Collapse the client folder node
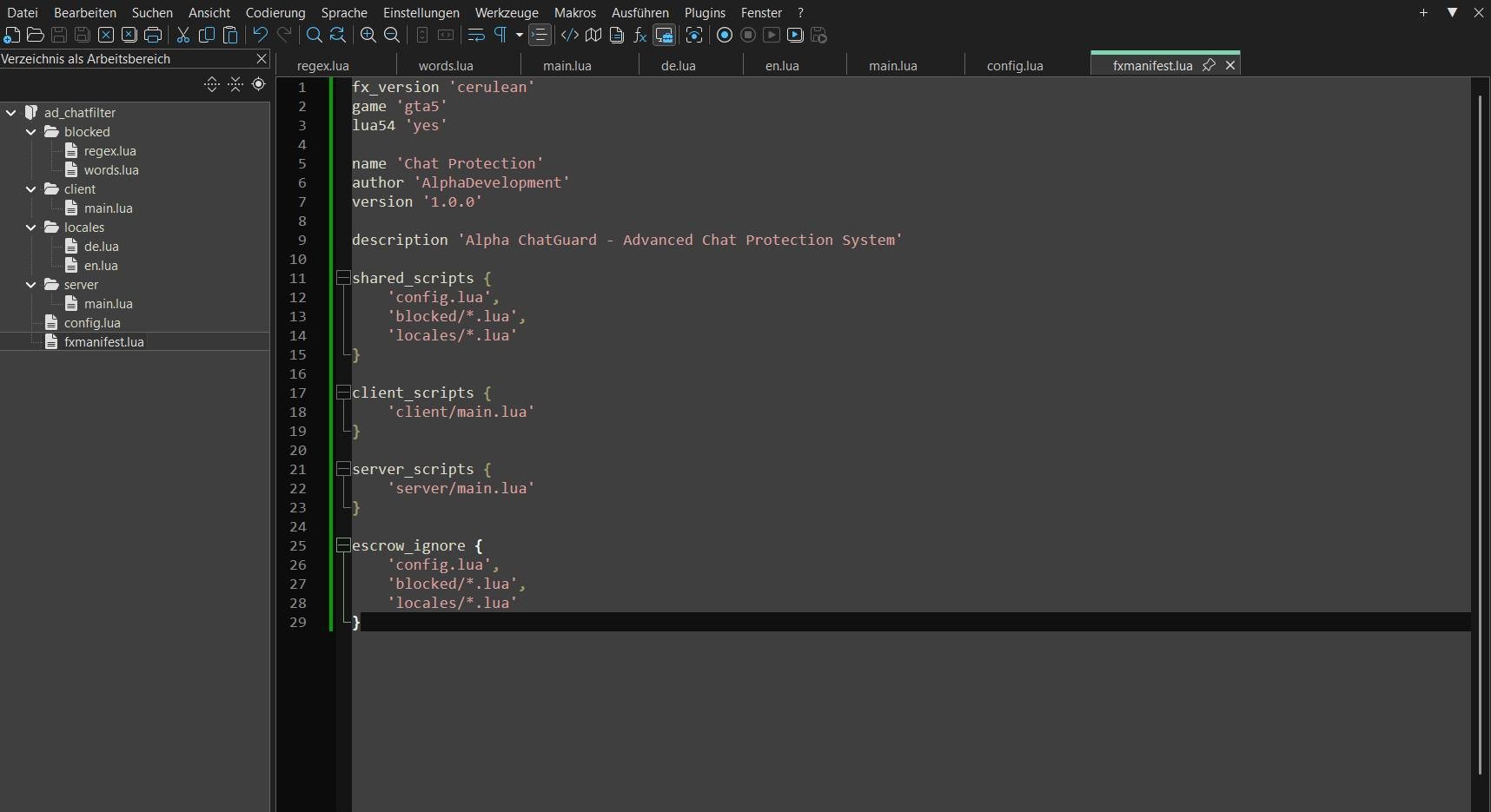This screenshot has width=1491, height=812. 31,189
